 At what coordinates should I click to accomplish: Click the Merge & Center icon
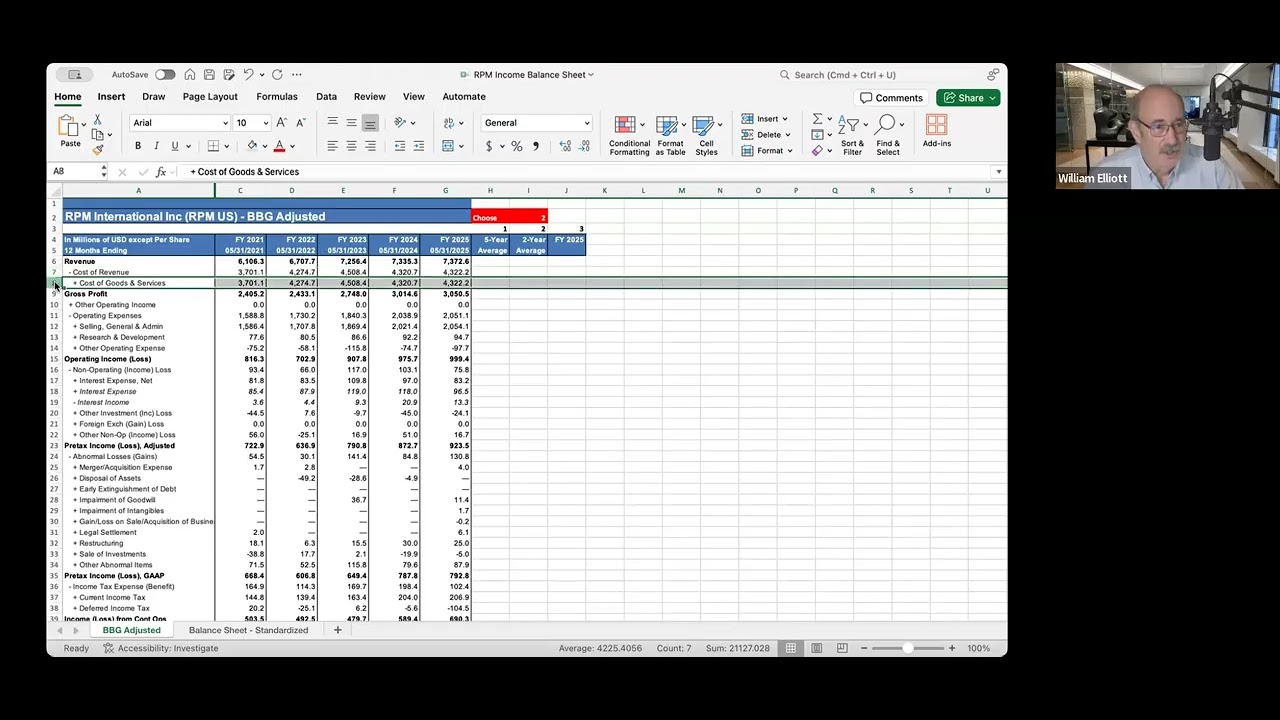coord(448,146)
